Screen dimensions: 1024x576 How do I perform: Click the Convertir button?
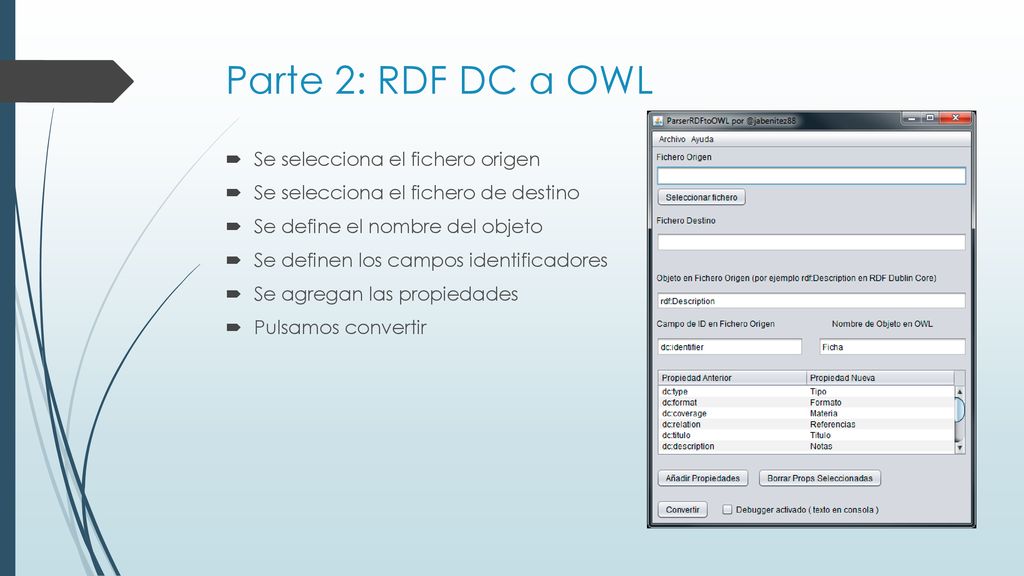[682, 509]
